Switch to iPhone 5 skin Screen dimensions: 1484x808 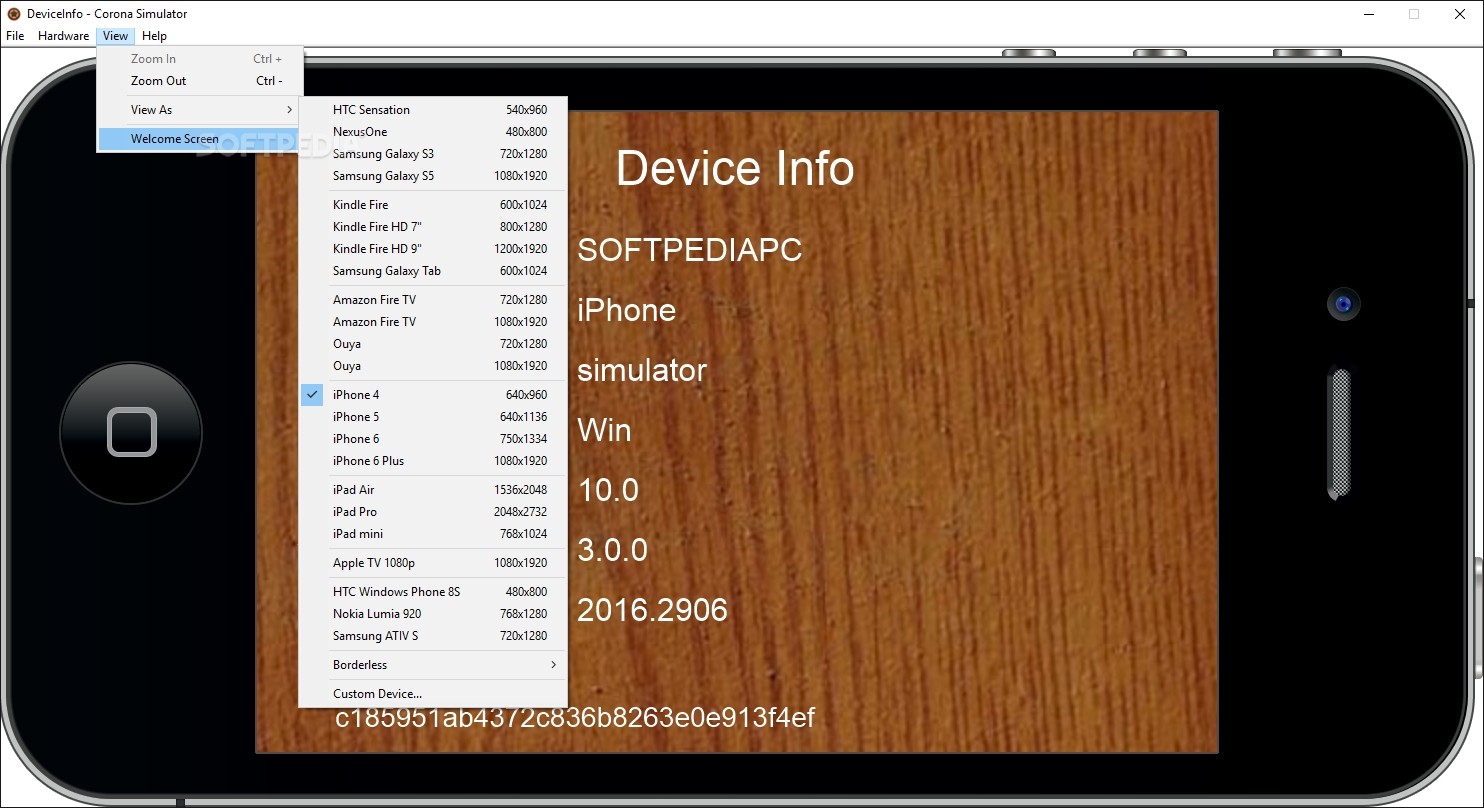click(433, 417)
